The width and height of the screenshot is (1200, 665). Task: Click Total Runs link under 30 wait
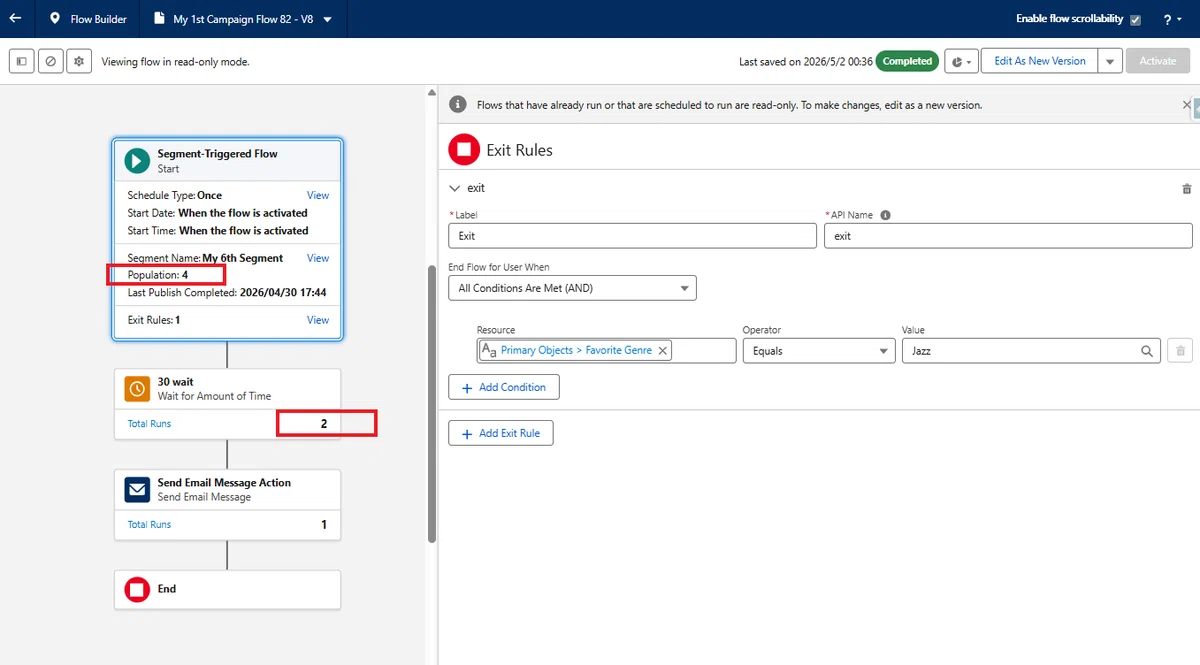(x=149, y=424)
